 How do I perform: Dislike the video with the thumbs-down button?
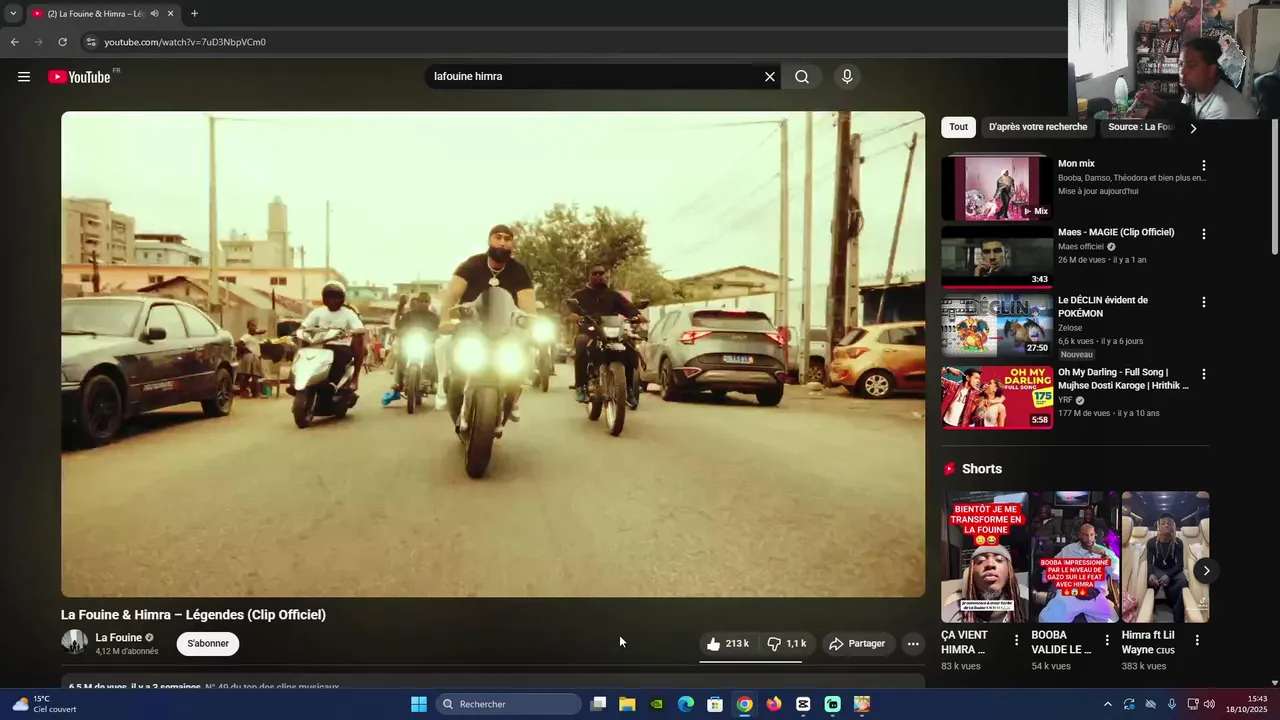click(x=787, y=644)
